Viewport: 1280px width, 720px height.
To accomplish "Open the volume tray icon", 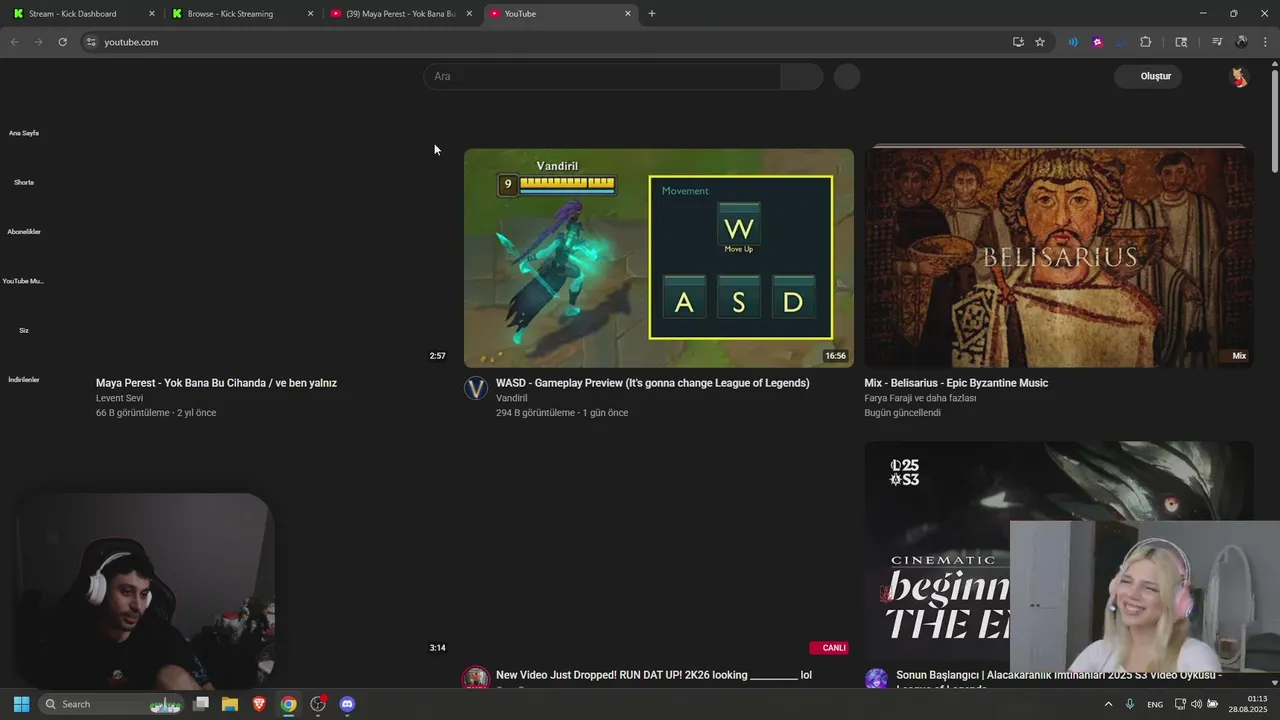I will [x=1196, y=704].
